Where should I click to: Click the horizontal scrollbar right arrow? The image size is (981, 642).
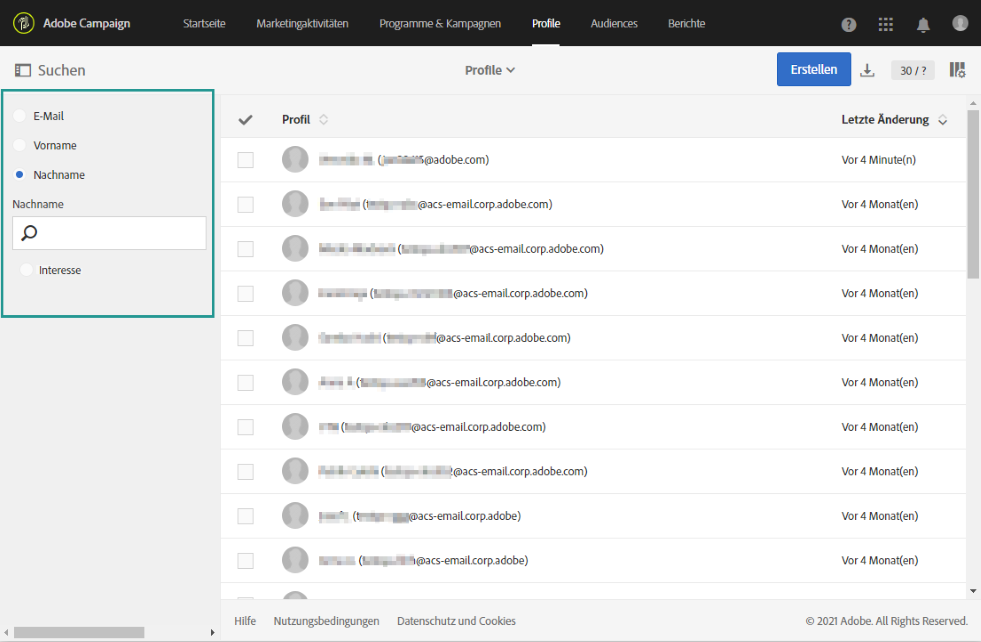point(212,633)
